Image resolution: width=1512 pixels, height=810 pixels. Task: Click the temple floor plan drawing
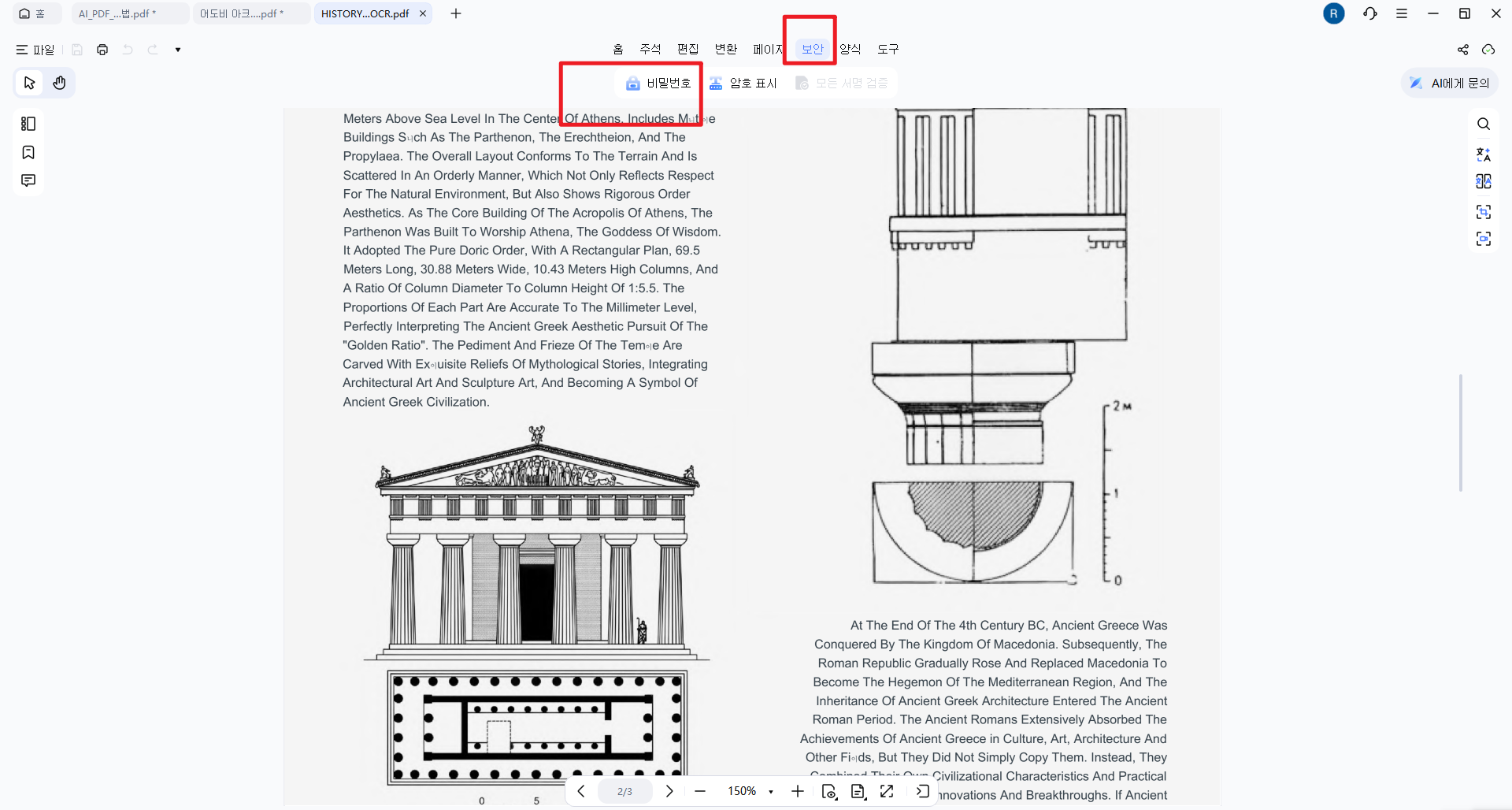click(x=537, y=726)
